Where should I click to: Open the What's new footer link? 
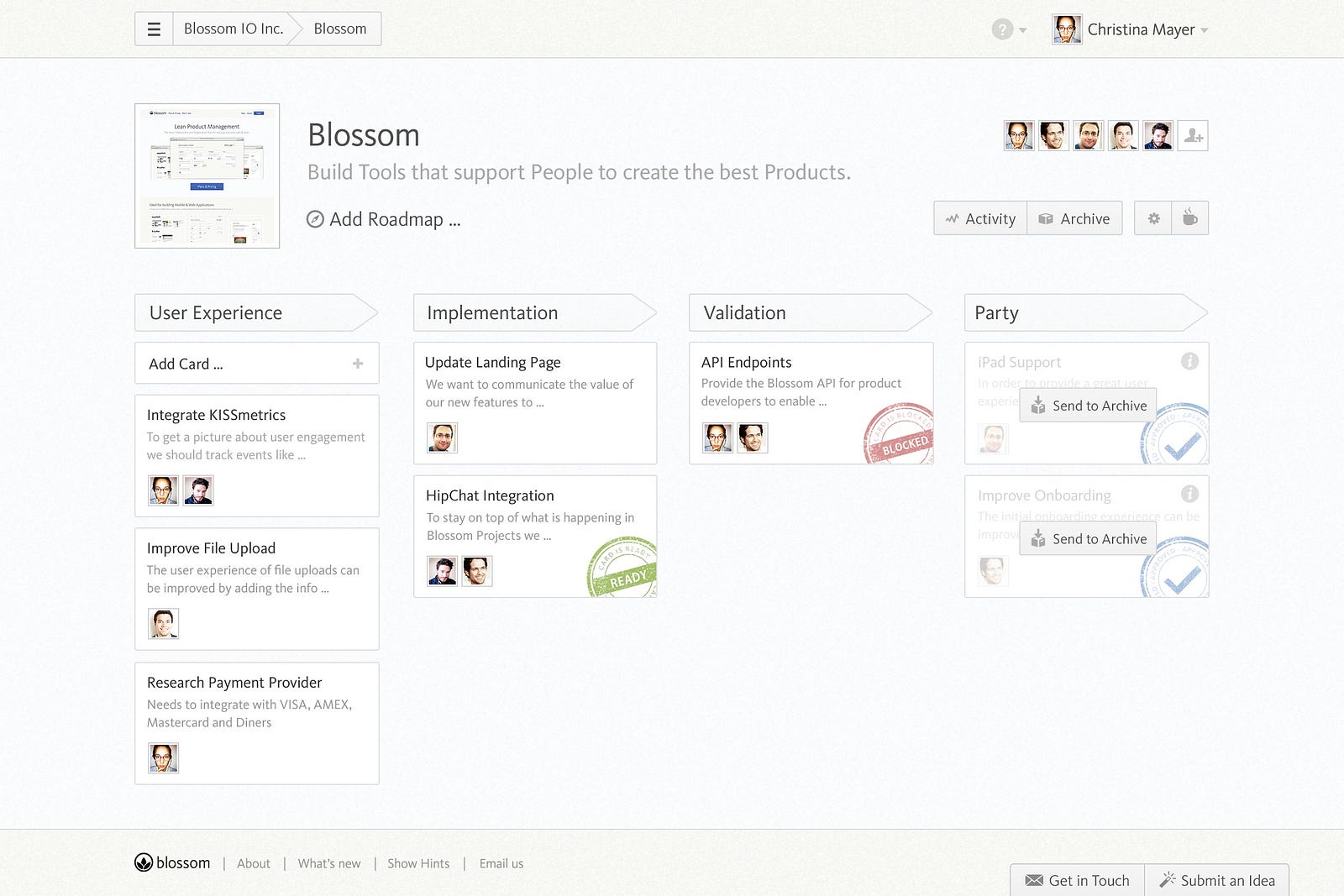tap(329, 863)
